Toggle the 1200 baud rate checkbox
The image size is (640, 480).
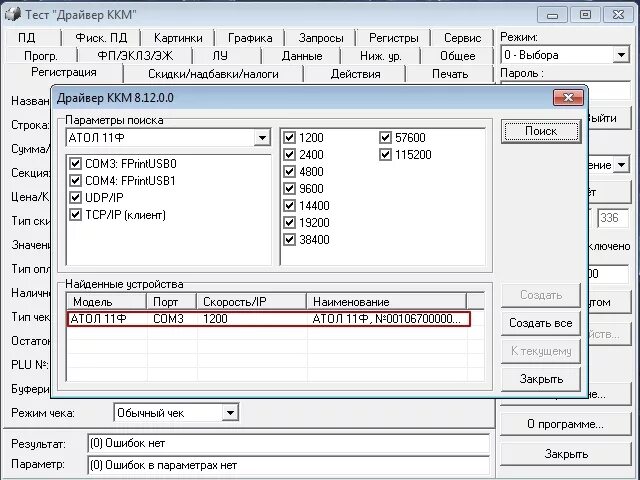point(289,138)
